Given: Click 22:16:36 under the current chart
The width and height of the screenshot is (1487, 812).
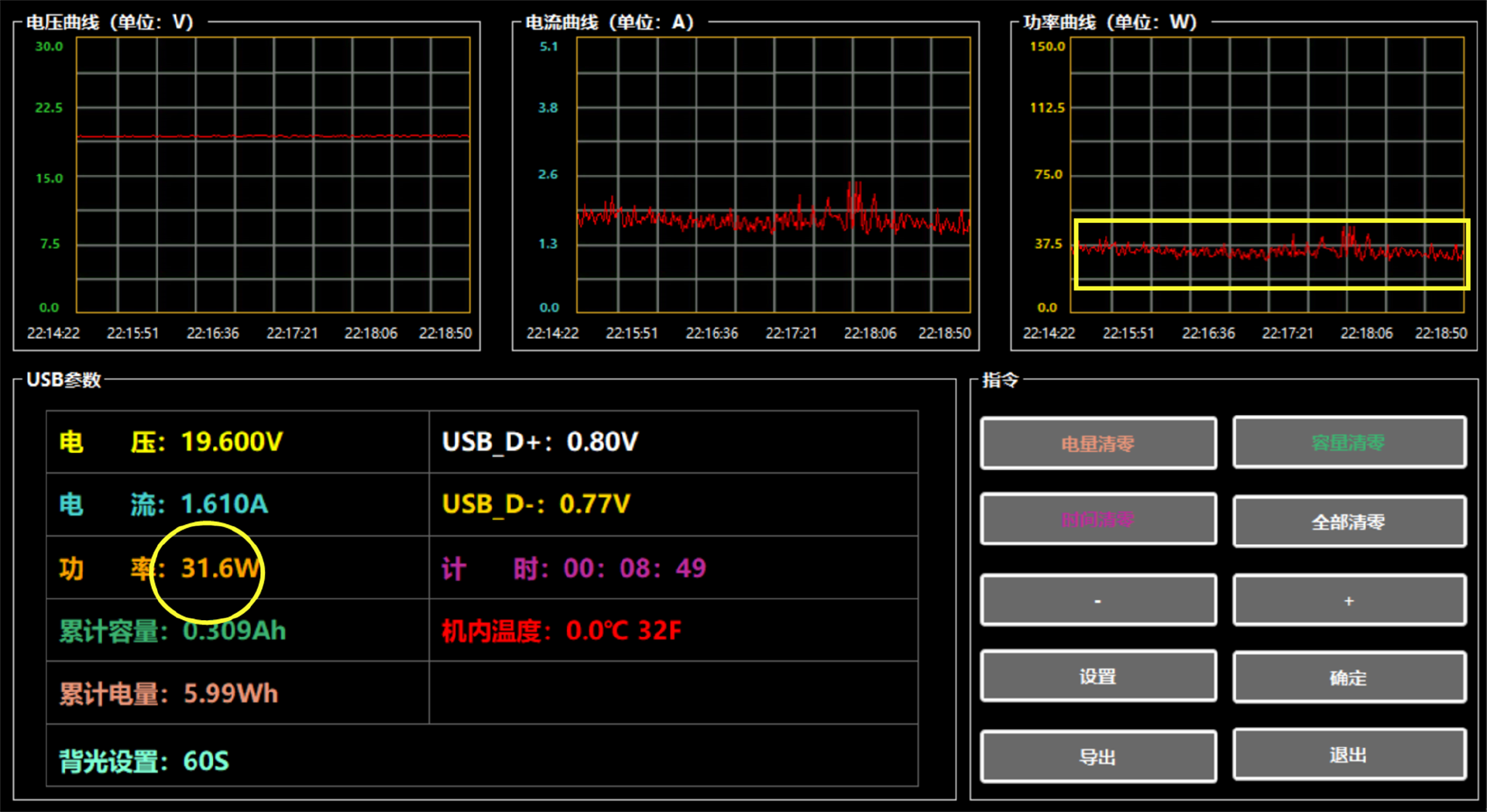Looking at the screenshot, I should 712,333.
